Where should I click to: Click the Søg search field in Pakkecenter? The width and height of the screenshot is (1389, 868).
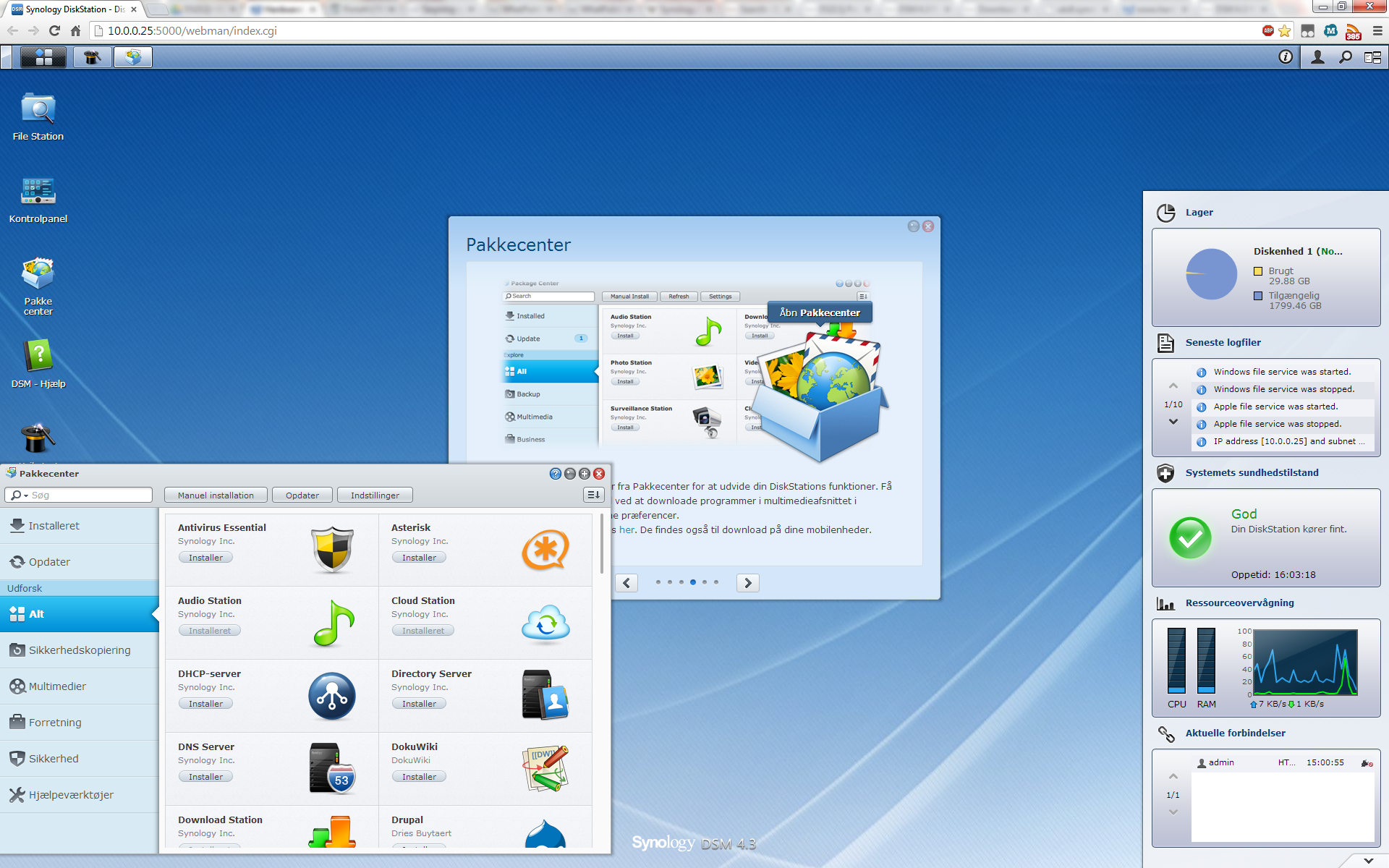click(x=78, y=495)
